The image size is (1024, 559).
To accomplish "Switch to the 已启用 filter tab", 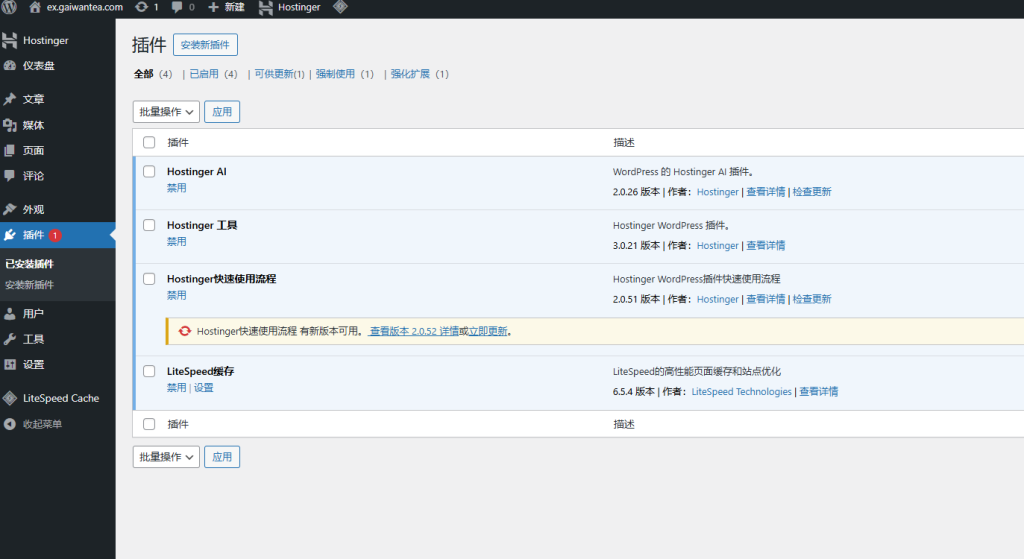I will click(x=203, y=74).
